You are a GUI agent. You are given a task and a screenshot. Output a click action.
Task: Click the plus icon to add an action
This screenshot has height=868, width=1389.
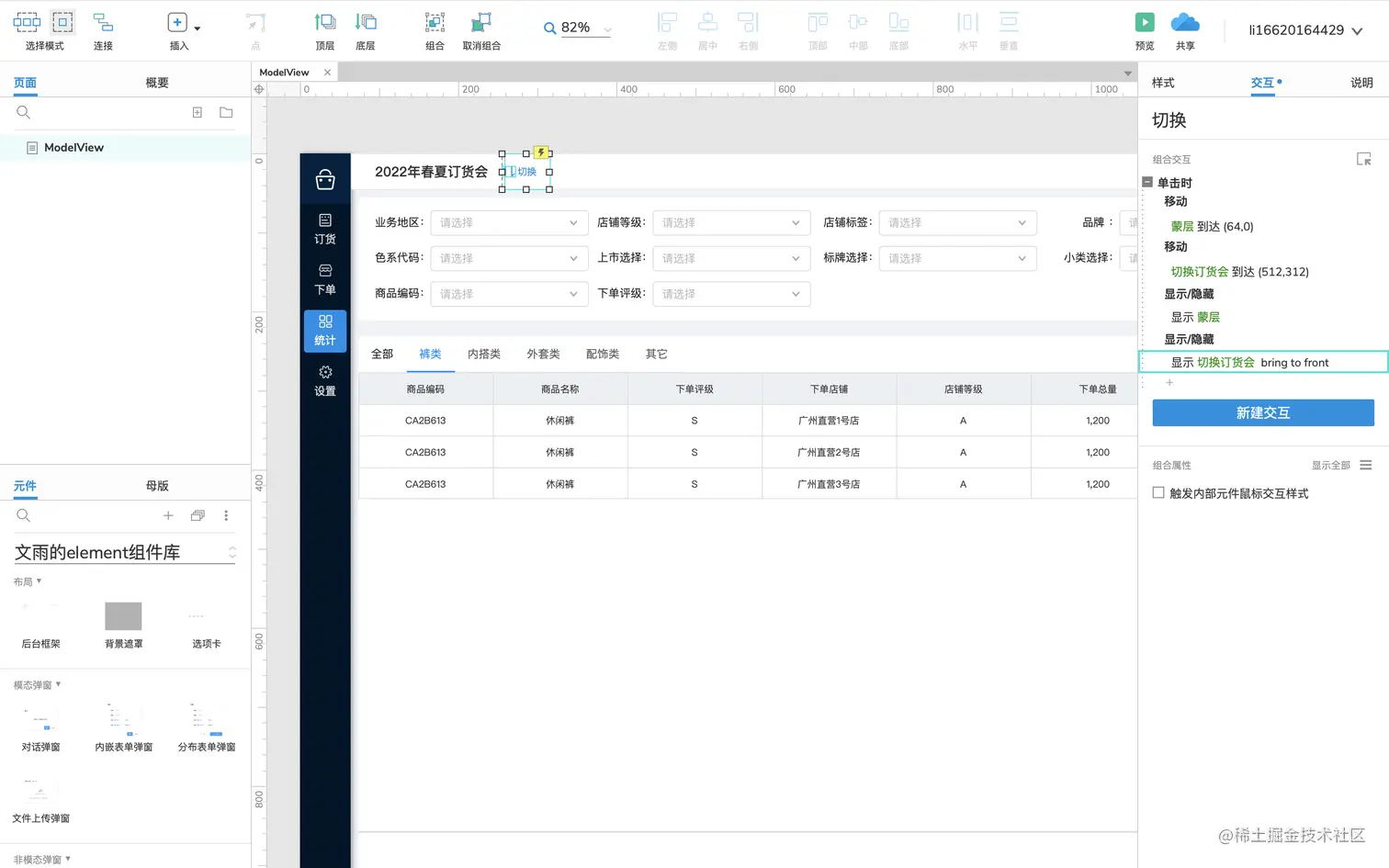tap(1169, 382)
